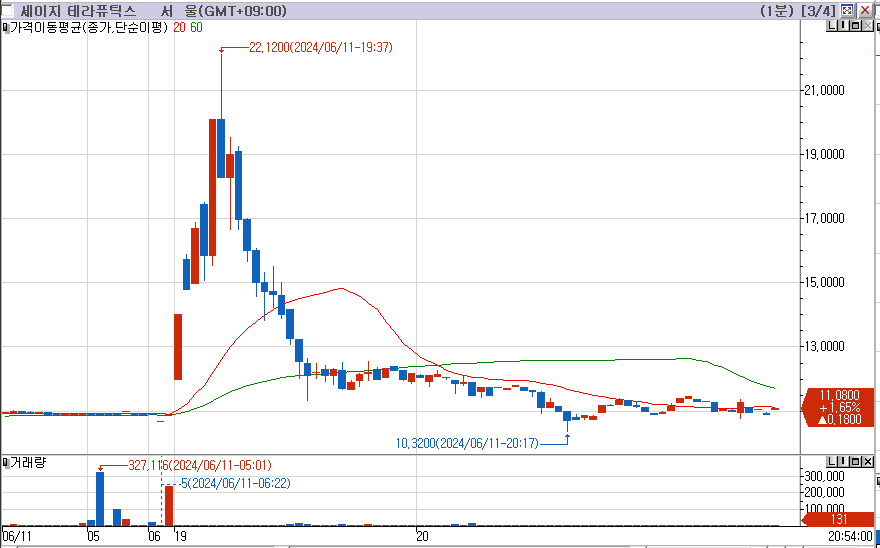Screen dimensions: 880x548
Task: Click the tall red candle peaking near 20.0000
Action: coord(213,188)
